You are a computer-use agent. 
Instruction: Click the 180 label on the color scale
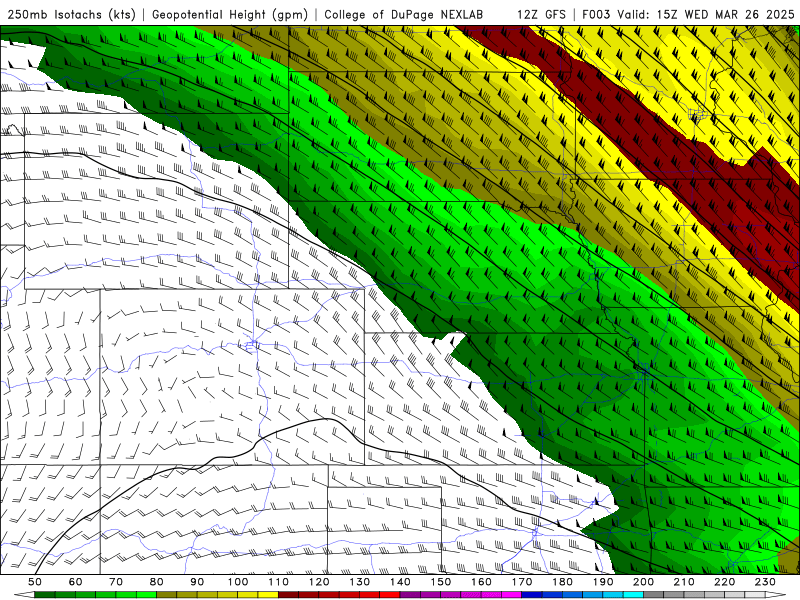[562, 582]
